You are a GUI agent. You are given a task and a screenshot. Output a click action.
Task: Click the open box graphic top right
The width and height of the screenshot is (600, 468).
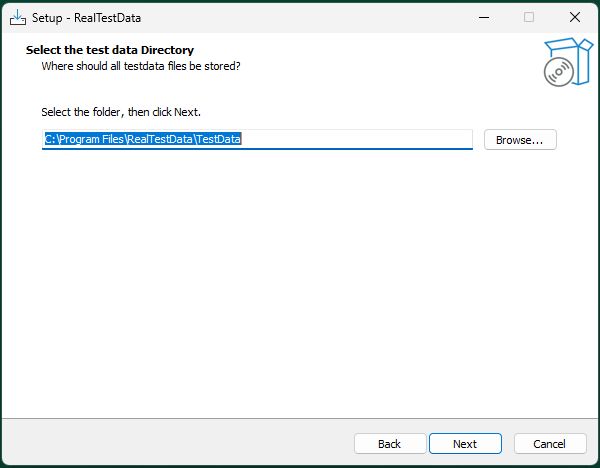click(574, 57)
